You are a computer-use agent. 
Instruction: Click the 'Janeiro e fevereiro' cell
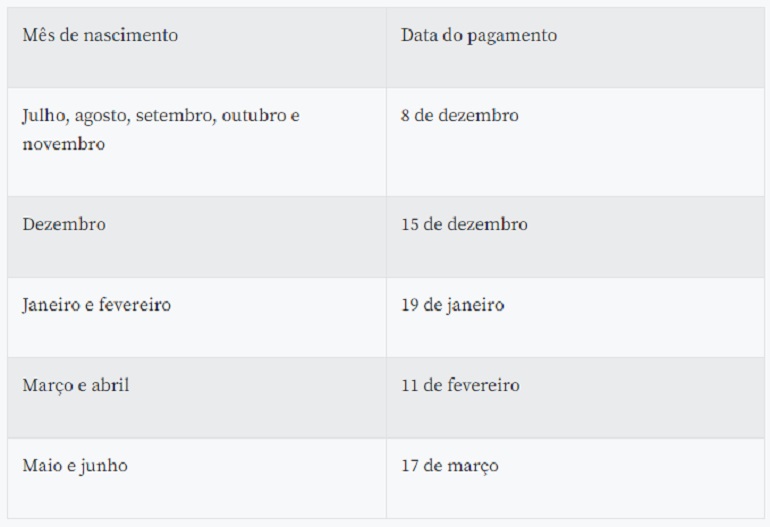(197, 317)
